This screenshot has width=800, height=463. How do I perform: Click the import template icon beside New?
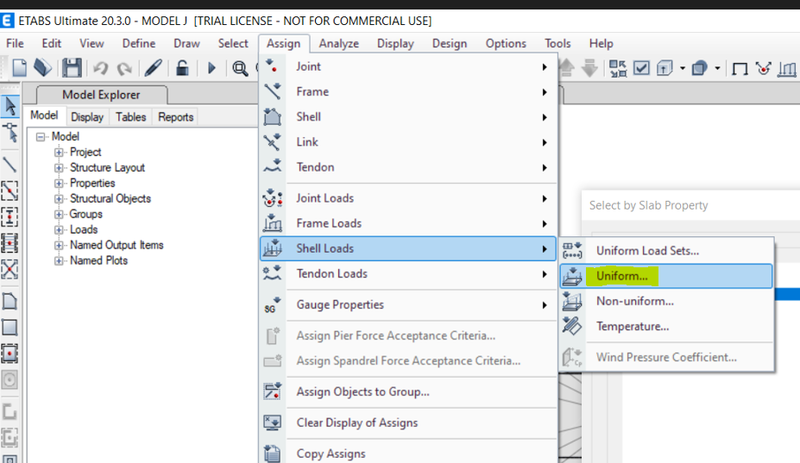[43, 67]
